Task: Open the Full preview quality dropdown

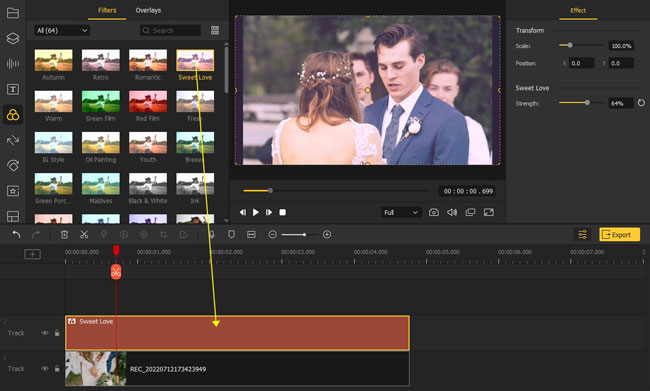Action: click(401, 212)
